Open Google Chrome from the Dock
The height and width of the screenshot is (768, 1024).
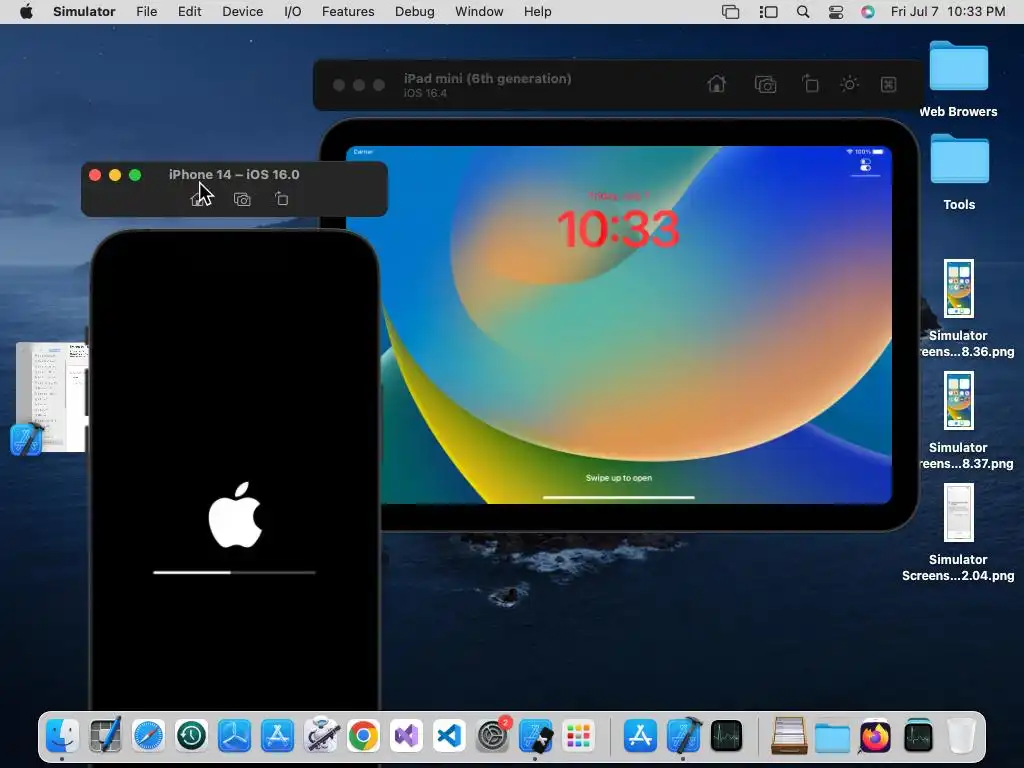(x=363, y=736)
